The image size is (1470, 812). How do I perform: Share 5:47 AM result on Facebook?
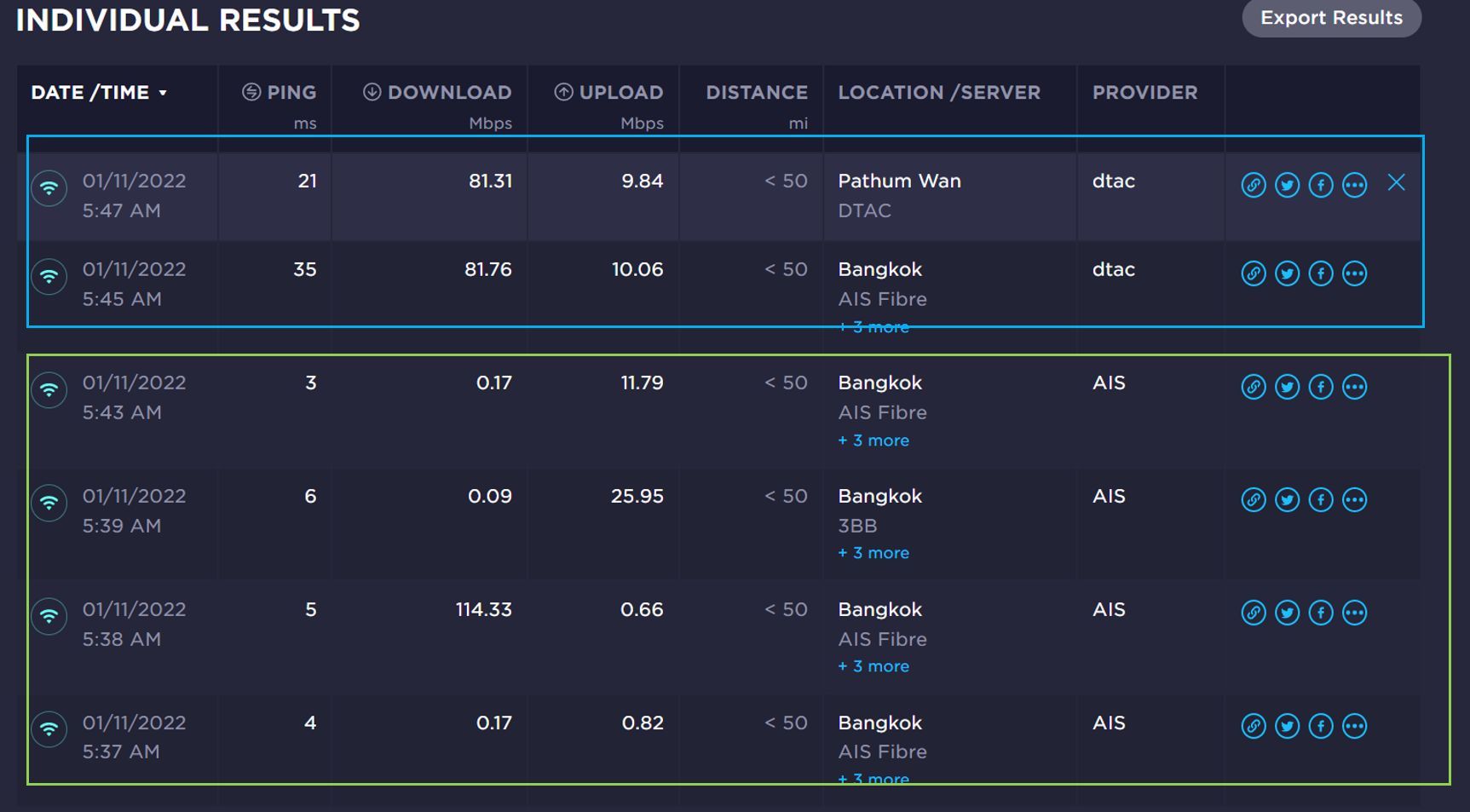[1321, 185]
